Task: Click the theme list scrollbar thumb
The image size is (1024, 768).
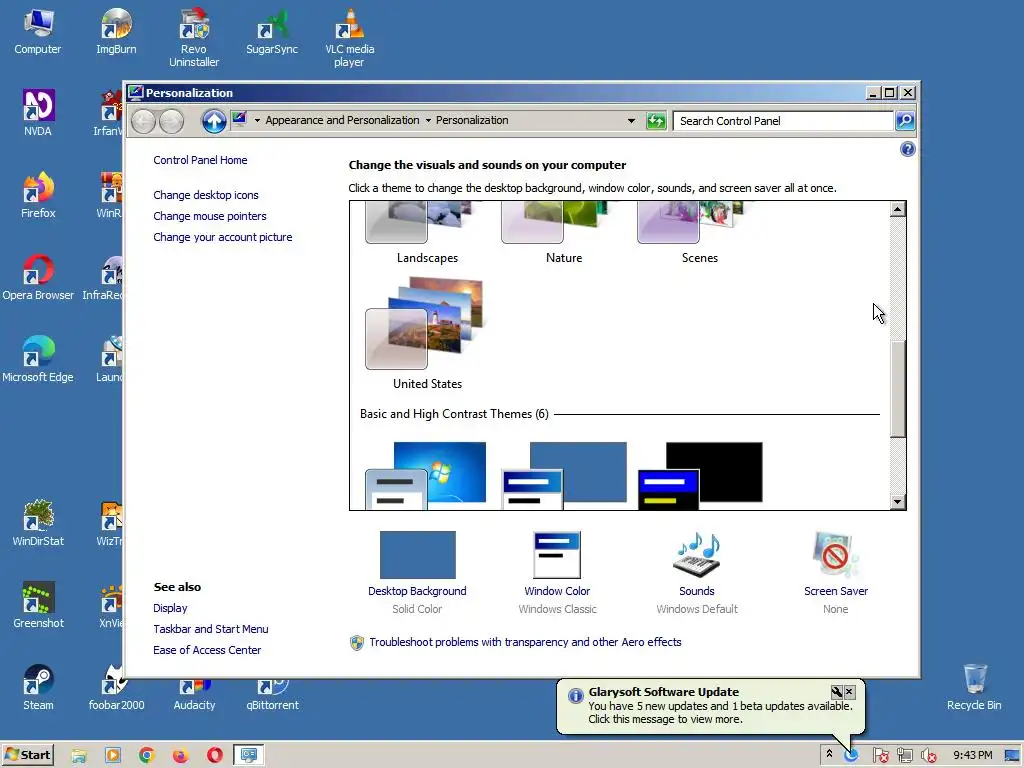Action: (897, 389)
